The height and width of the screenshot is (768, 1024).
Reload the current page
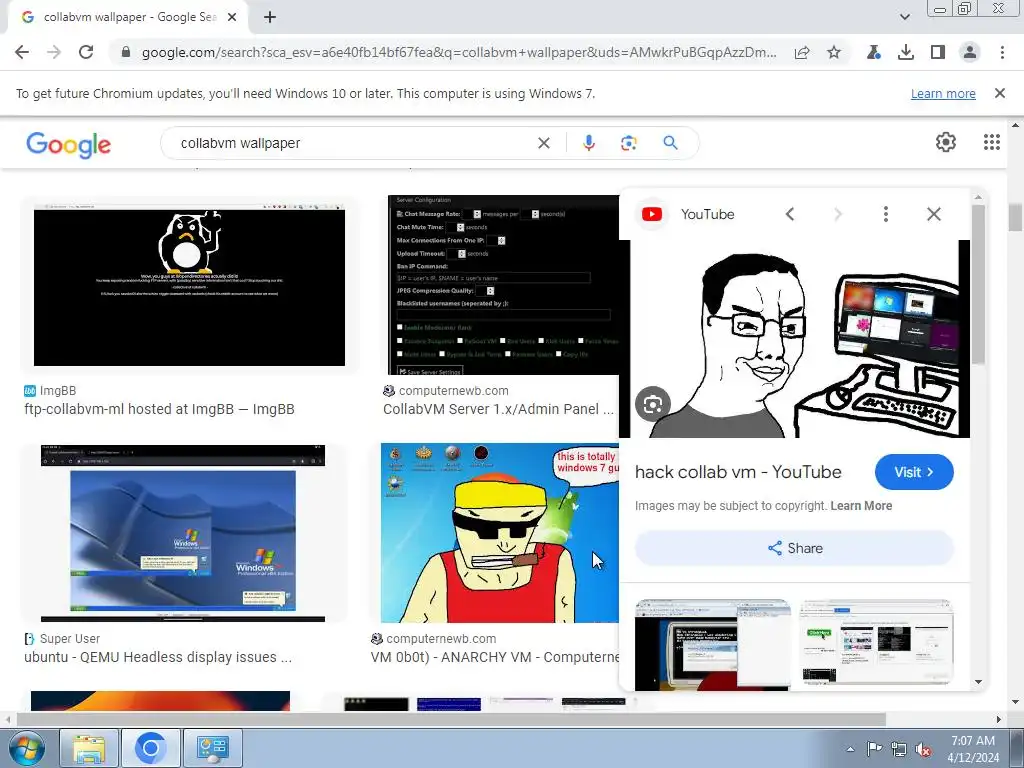(x=86, y=52)
